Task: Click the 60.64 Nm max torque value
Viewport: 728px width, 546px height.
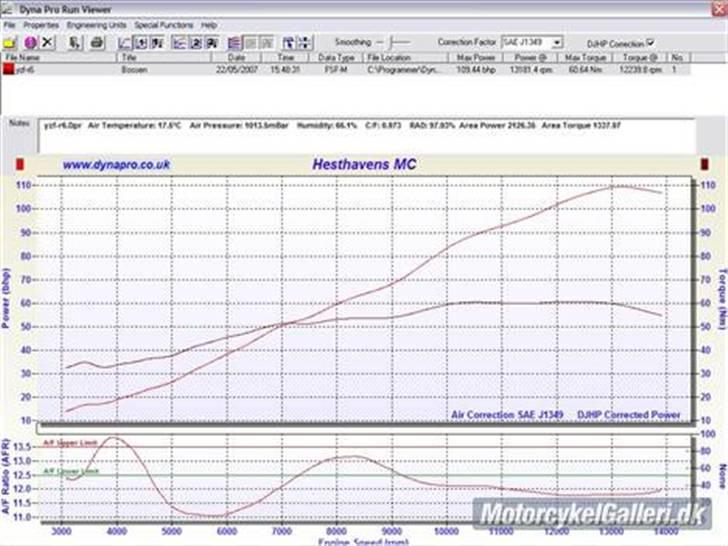Action: point(585,70)
